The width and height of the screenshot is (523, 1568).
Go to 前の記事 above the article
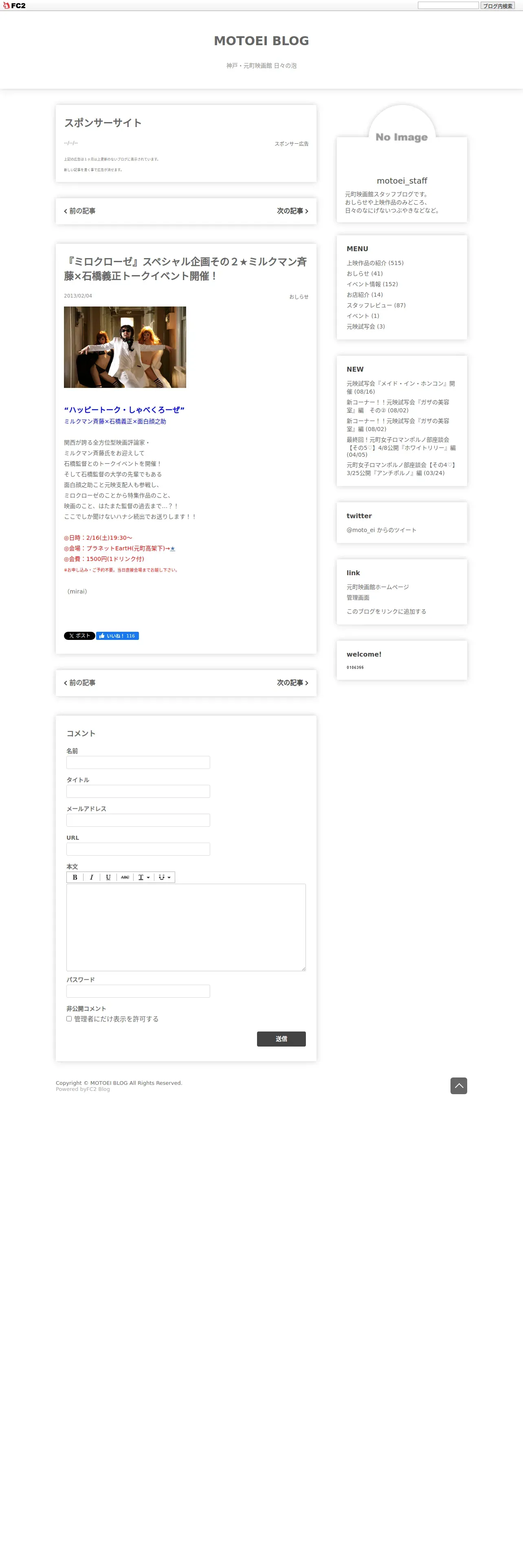tap(80, 211)
